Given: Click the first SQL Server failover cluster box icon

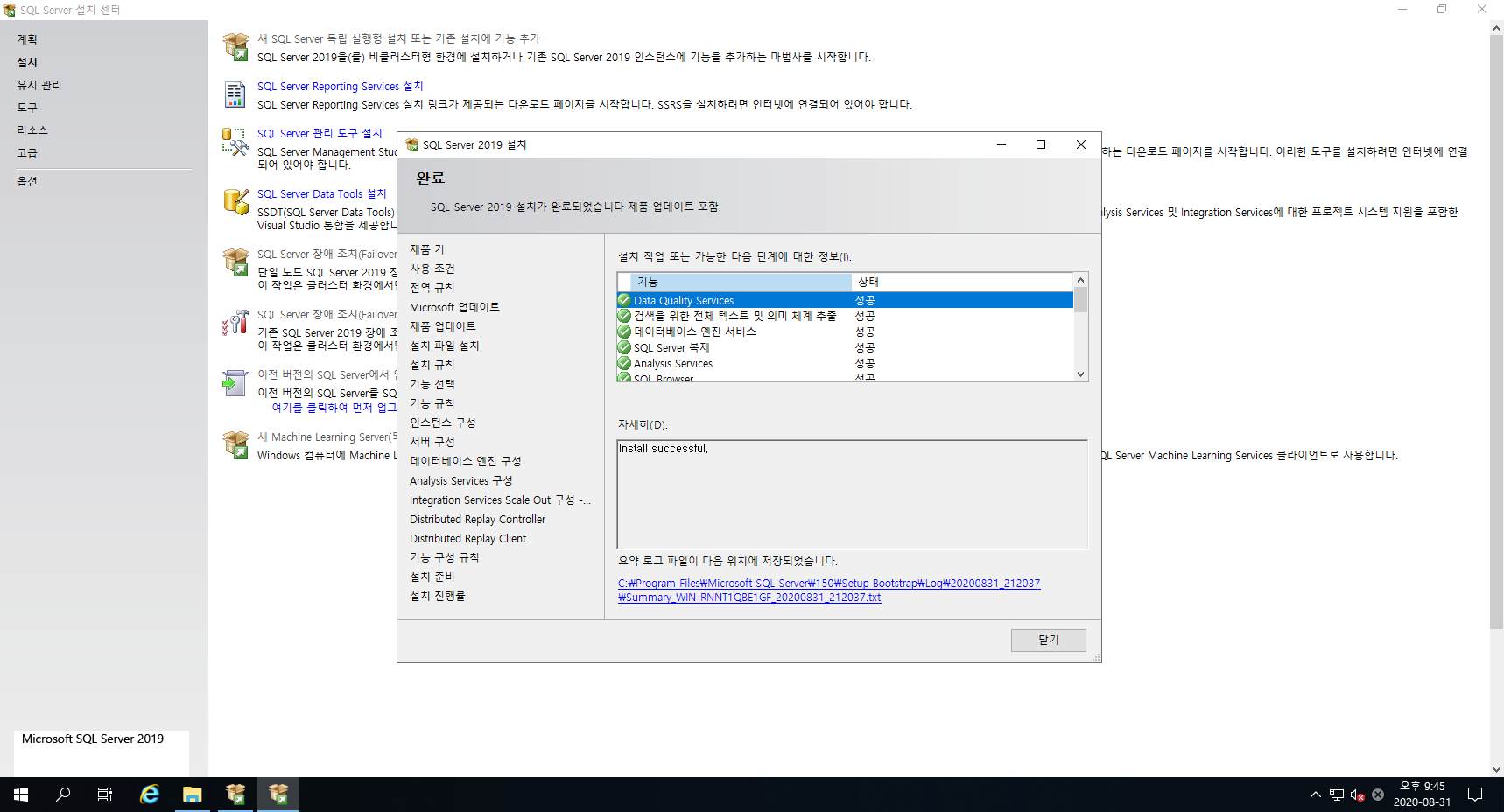Looking at the screenshot, I should pos(235,262).
